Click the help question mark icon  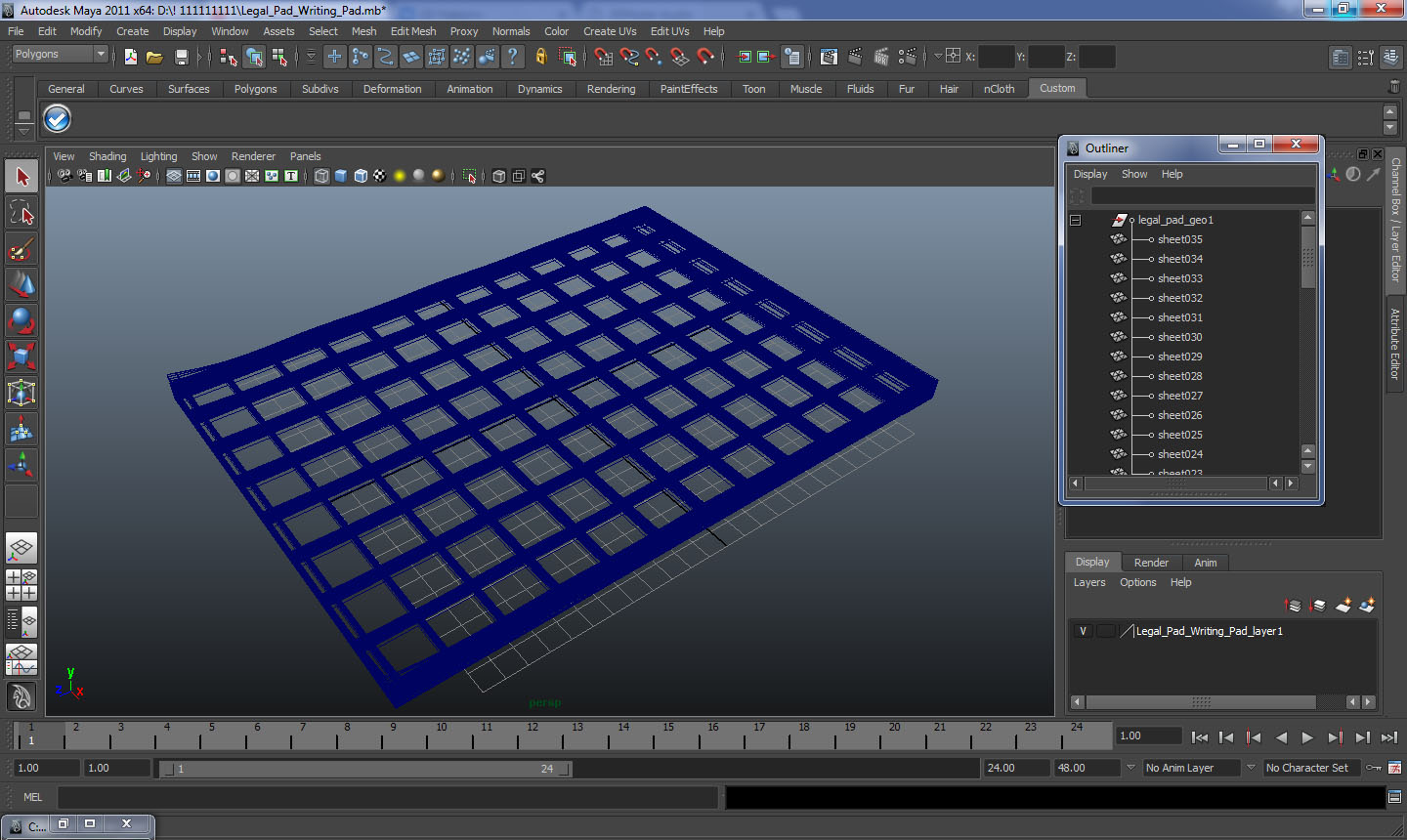point(513,57)
